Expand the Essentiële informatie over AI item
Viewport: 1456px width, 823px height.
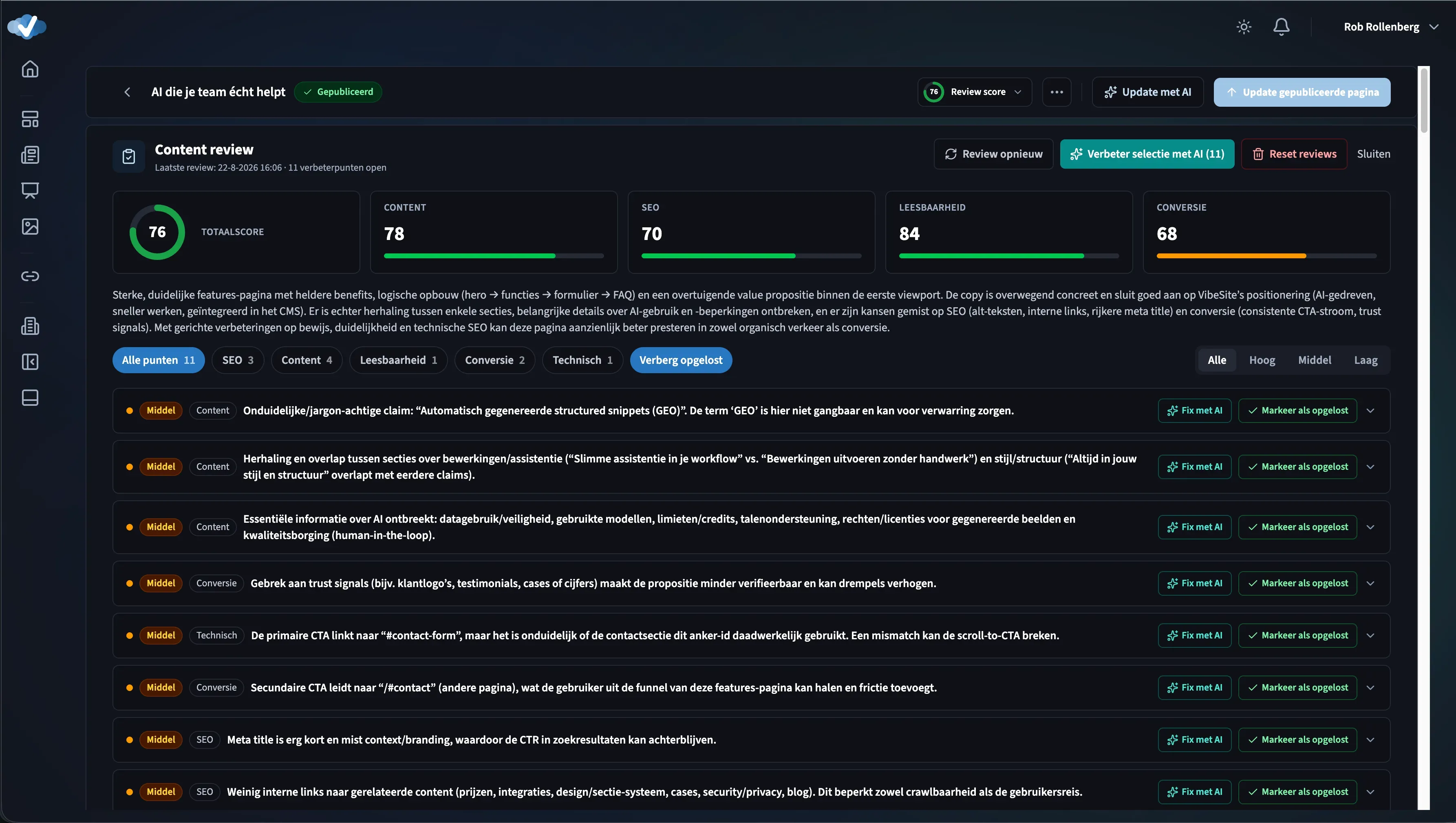pos(1370,527)
